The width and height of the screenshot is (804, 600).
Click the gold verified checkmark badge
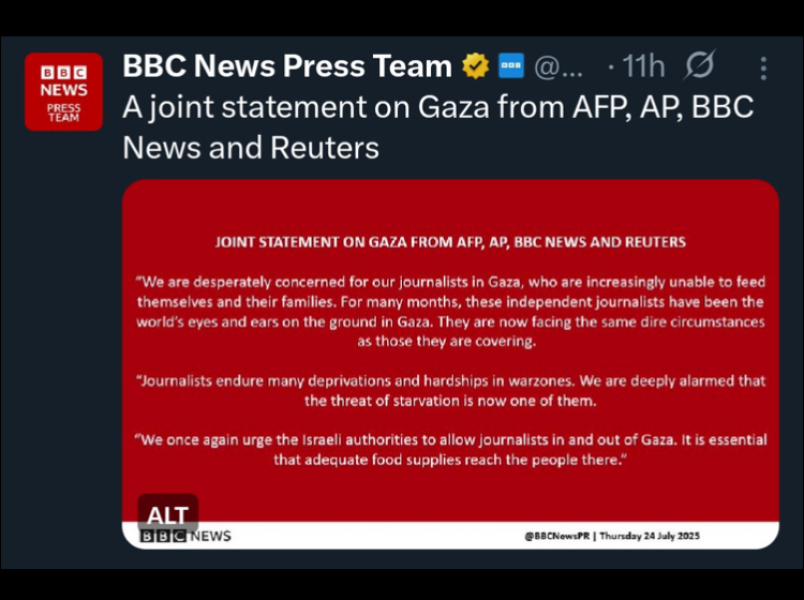point(475,65)
